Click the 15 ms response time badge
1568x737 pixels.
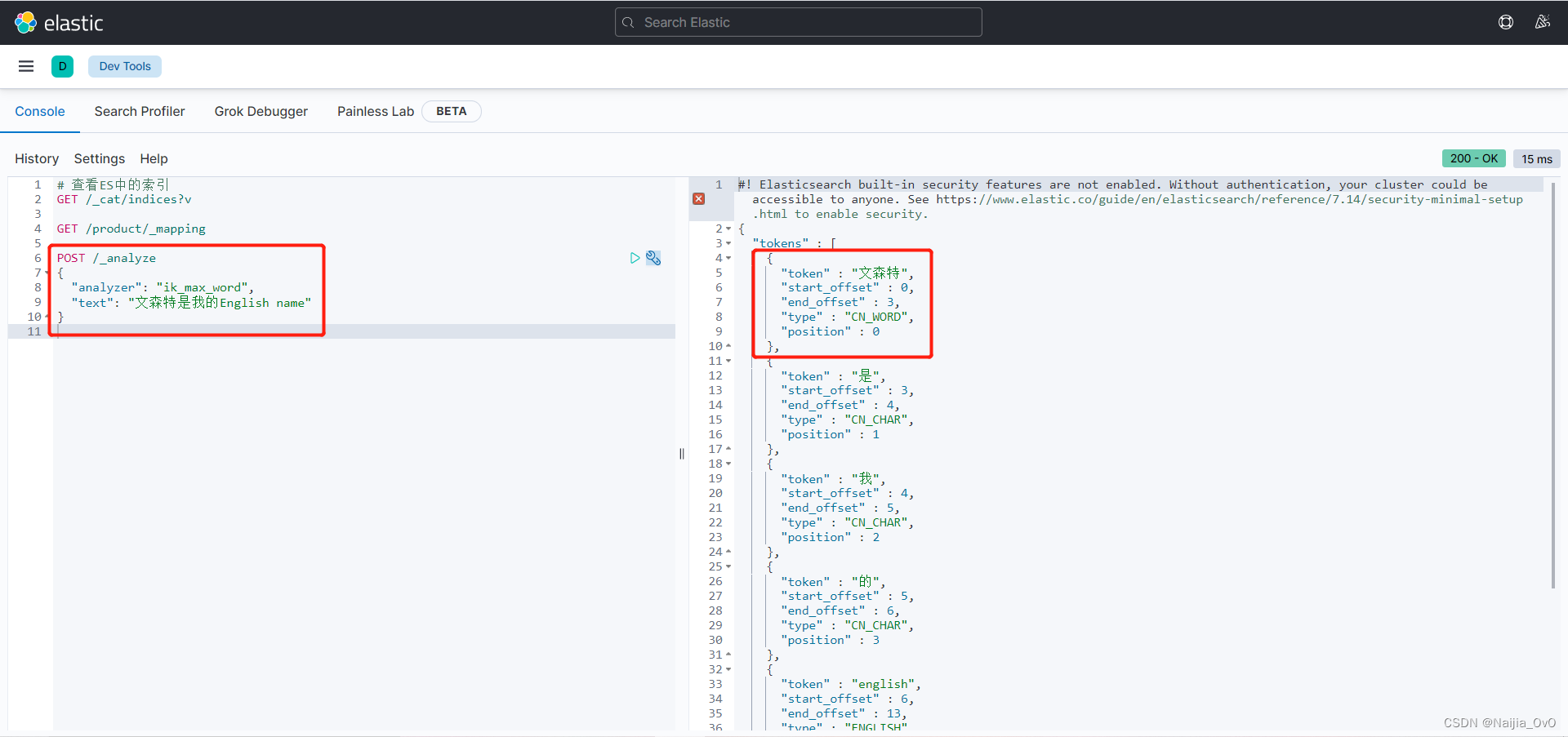coord(1537,158)
